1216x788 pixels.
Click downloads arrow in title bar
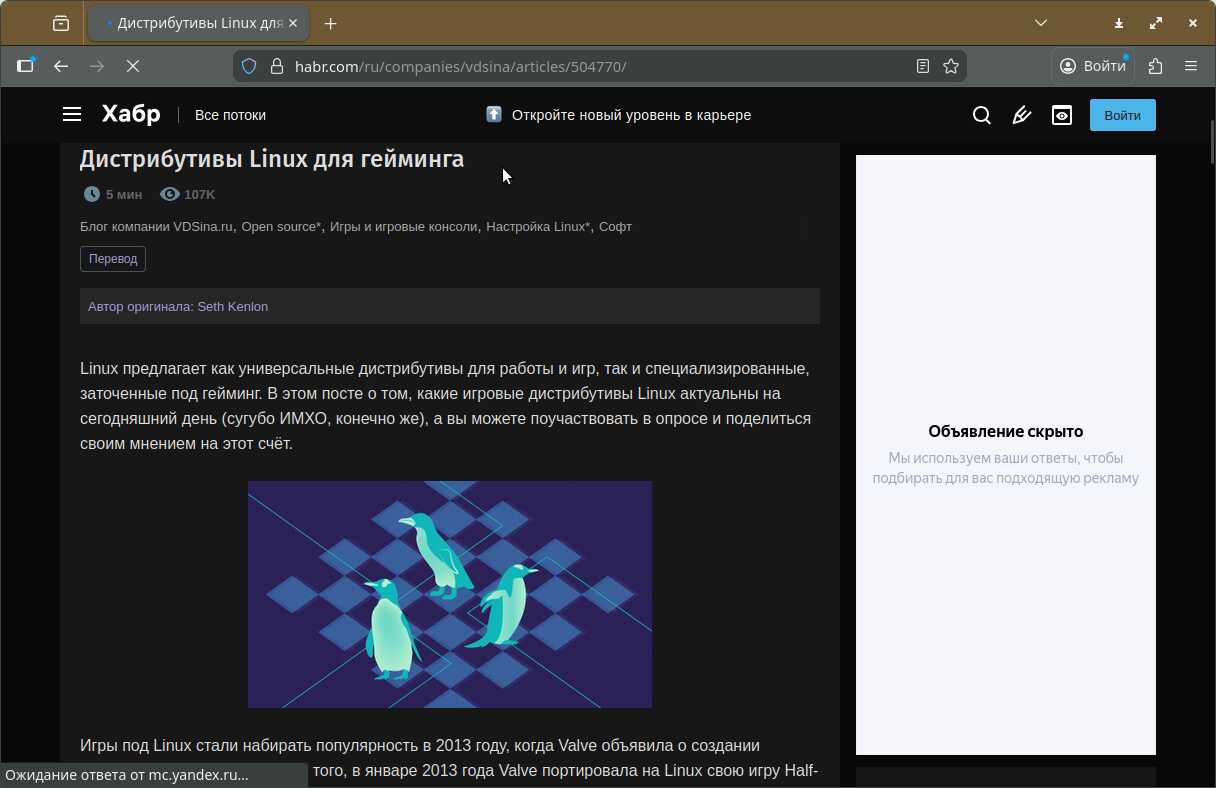[x=1119, y=23]
